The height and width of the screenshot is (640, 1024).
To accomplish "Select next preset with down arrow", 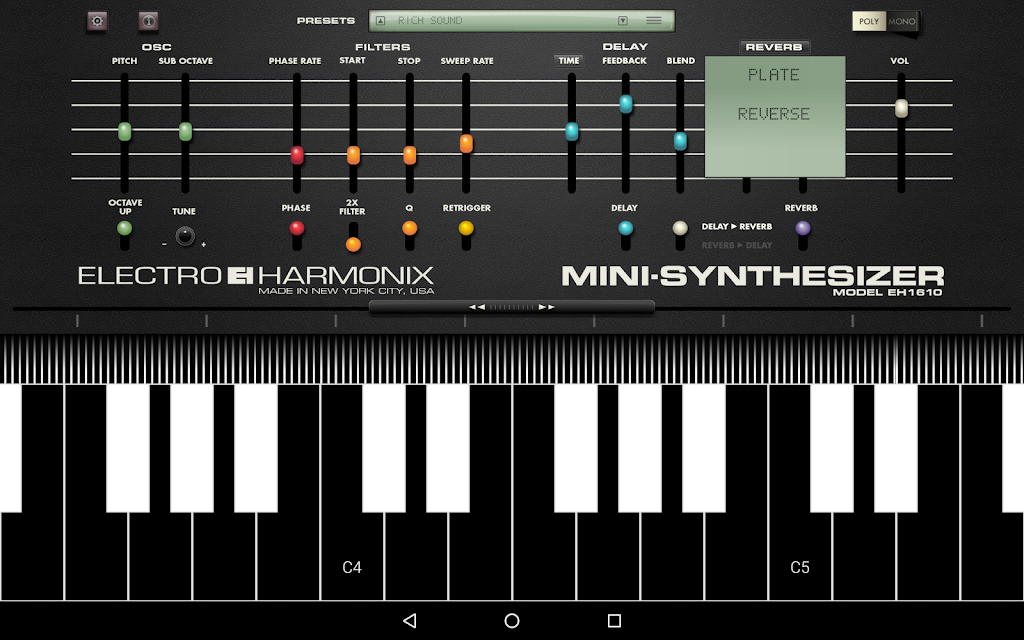I will (x=623, y=21).
